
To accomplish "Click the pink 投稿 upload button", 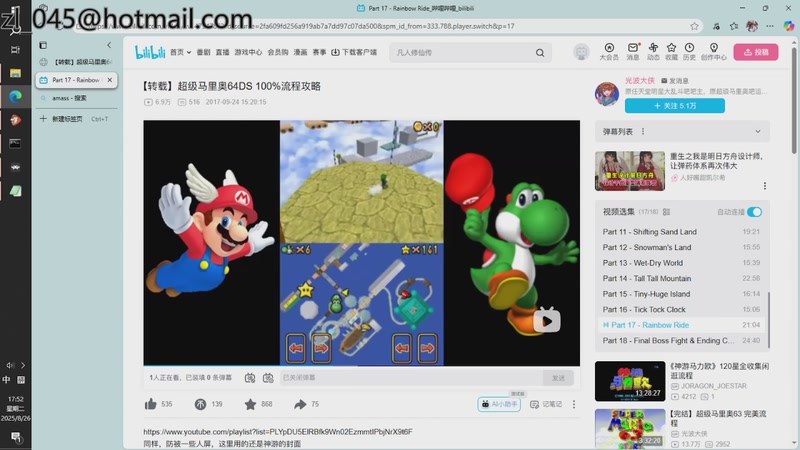I will click(756, 52).
